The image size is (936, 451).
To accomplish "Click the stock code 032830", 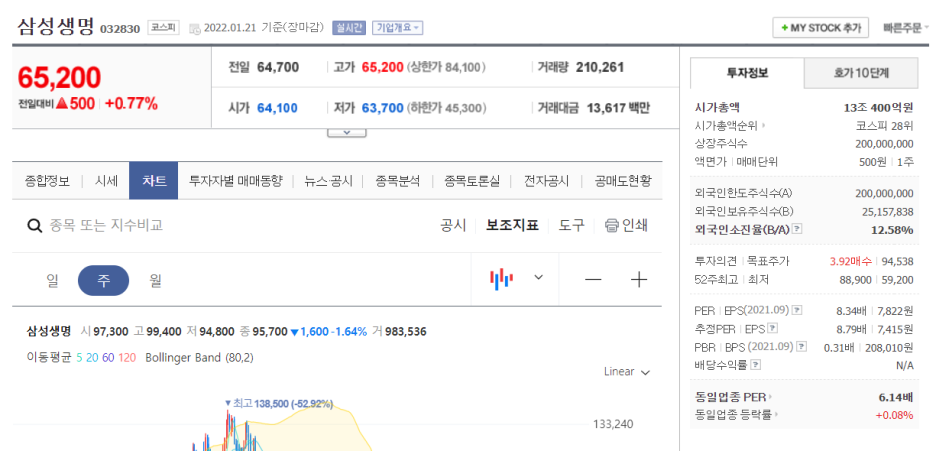I will pyautogui.click(x=120, y=29).
